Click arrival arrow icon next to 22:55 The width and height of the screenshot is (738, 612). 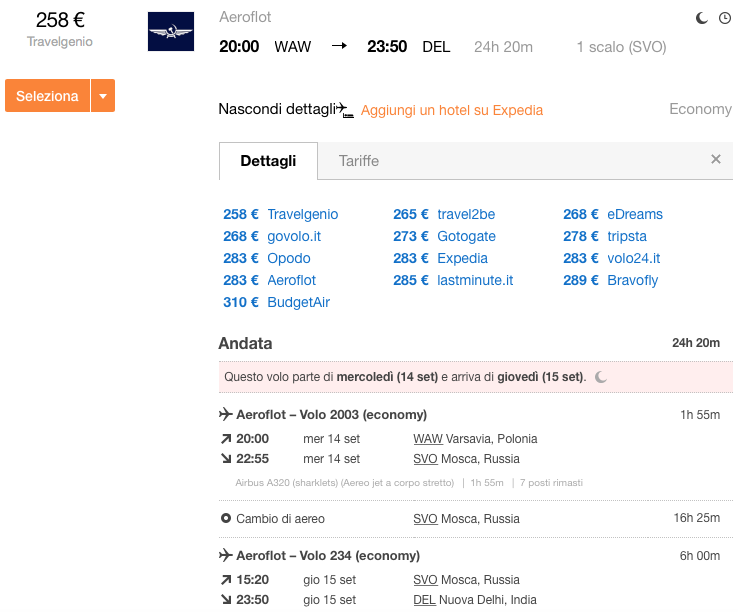pyautogui.click(x=226, y=459)
